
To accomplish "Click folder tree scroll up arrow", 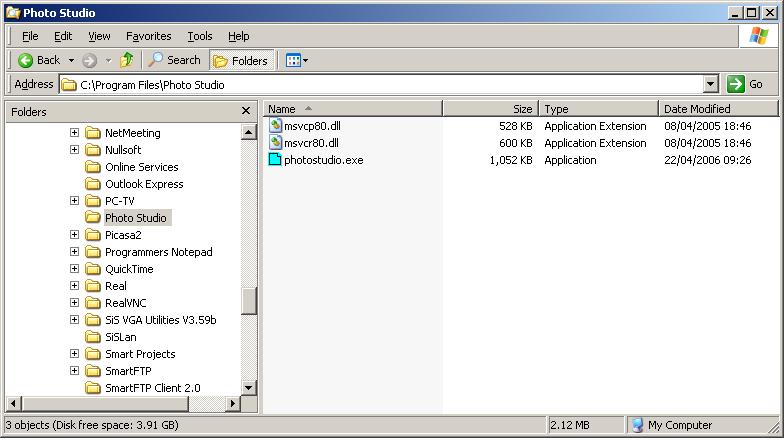I will [248, 132].
